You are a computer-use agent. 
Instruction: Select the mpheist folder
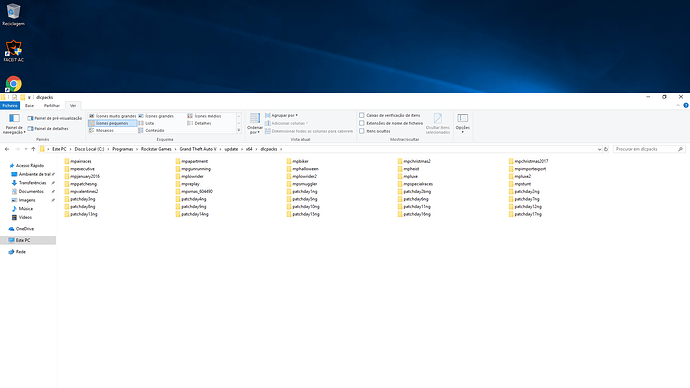point(408,169)
